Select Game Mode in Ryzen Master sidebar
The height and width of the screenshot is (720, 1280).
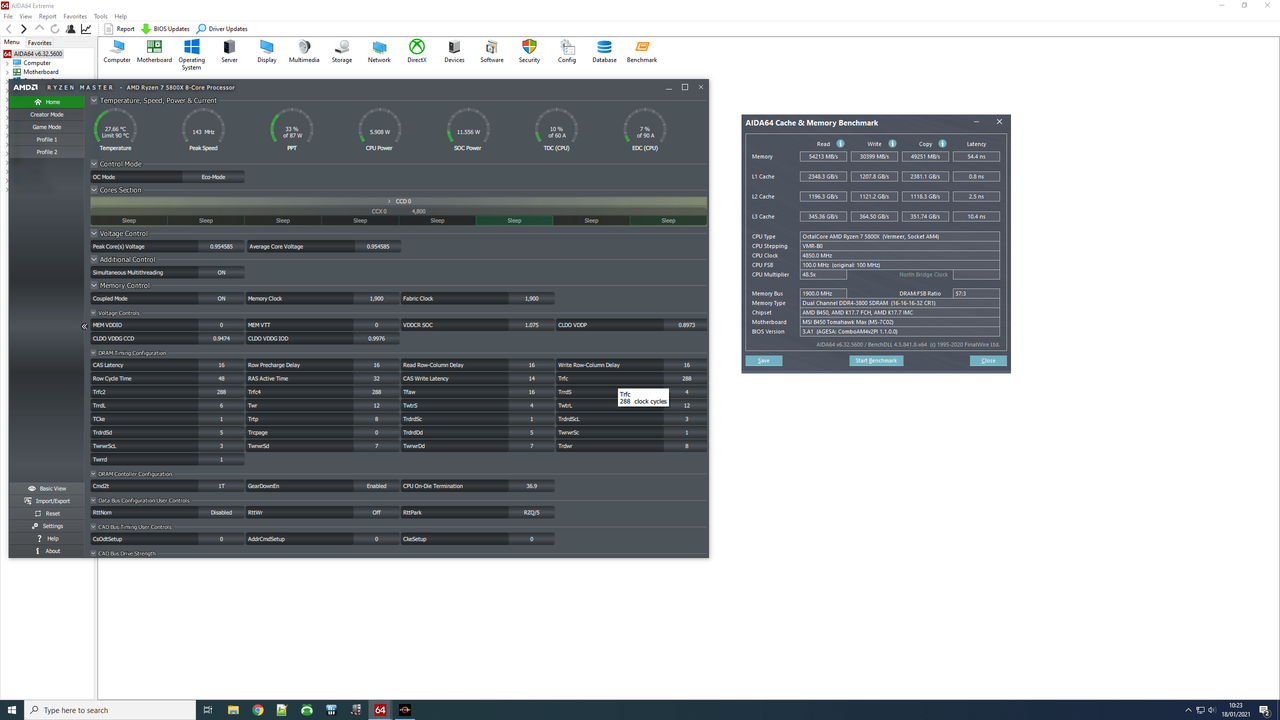click(x=47, y=127)
